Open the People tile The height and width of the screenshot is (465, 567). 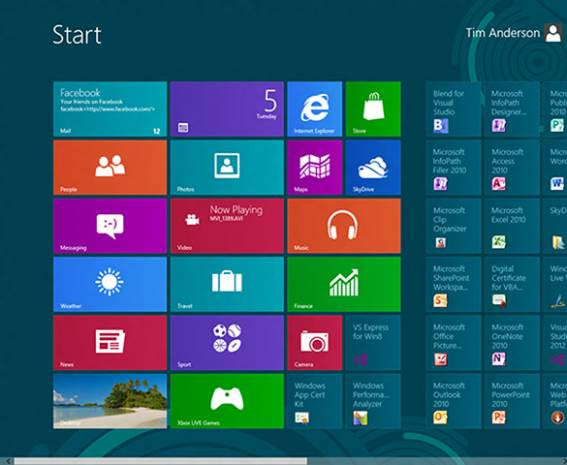110,167
